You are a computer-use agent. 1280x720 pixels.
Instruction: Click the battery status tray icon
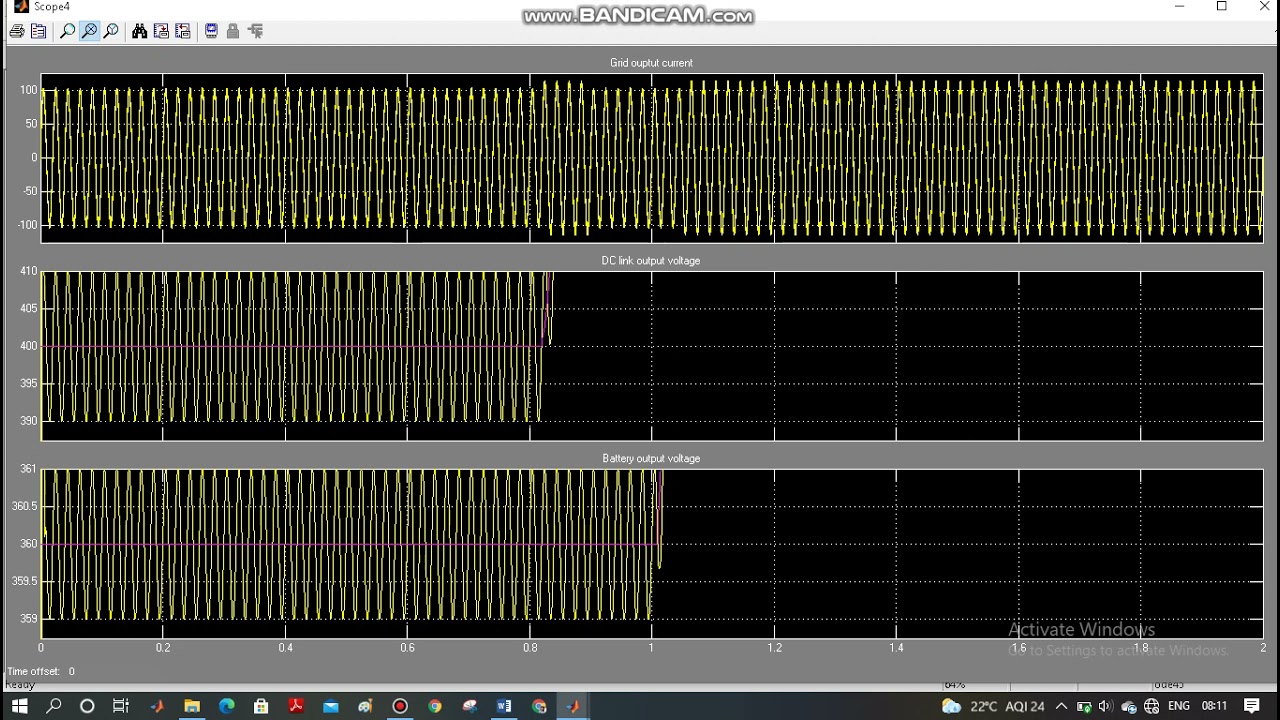tap(1084, 706)
